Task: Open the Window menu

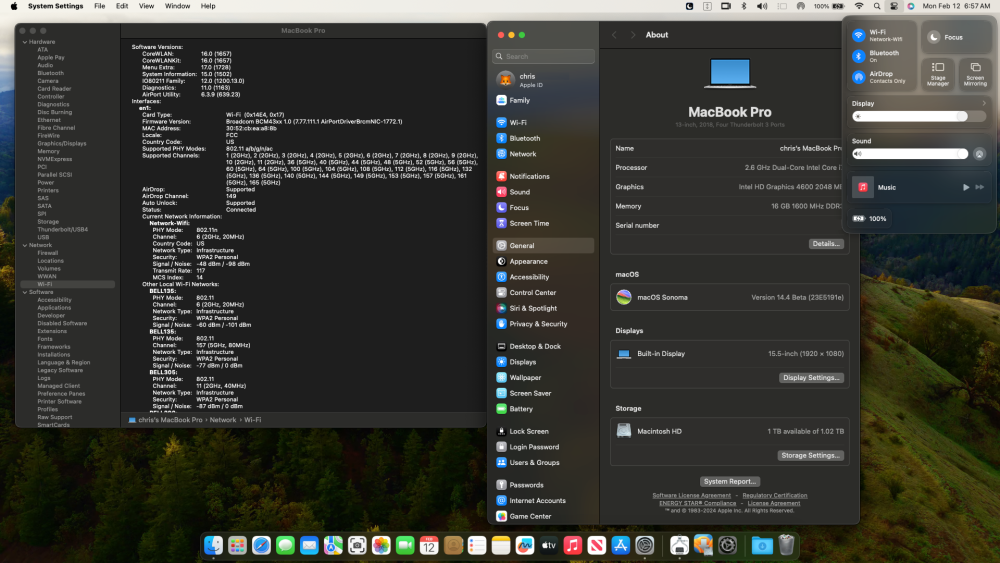Action: tap(177, 6)
